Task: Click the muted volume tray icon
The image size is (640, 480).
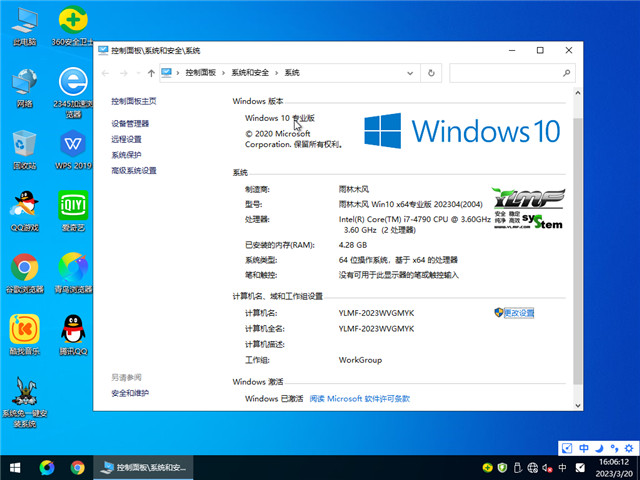Action: point(547,468)
